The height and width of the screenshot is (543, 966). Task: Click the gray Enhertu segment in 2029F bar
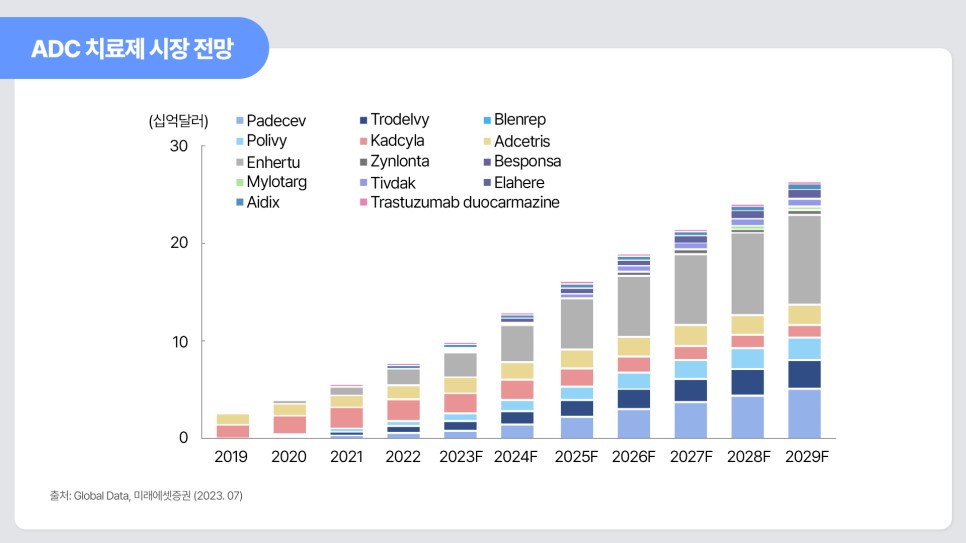(805, 259)
